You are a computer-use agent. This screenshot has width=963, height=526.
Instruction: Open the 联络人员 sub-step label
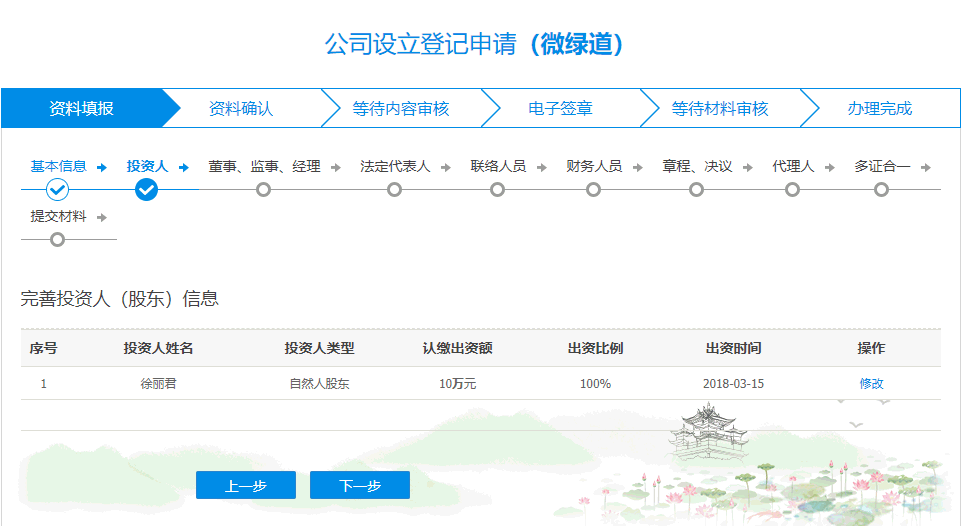click(498, 167)
